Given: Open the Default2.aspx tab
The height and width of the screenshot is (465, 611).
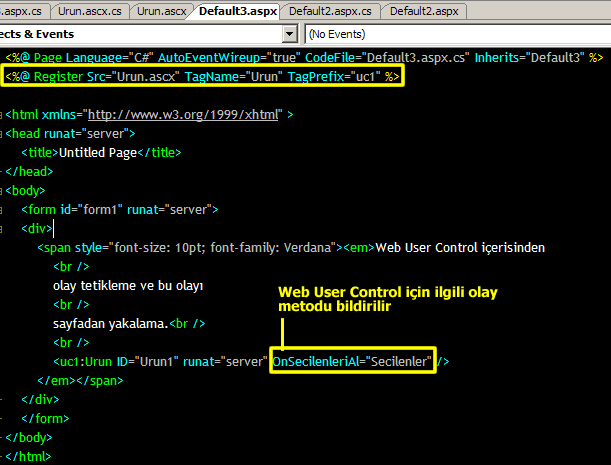Looking at the screenshot, I should (x=423, y=11).
